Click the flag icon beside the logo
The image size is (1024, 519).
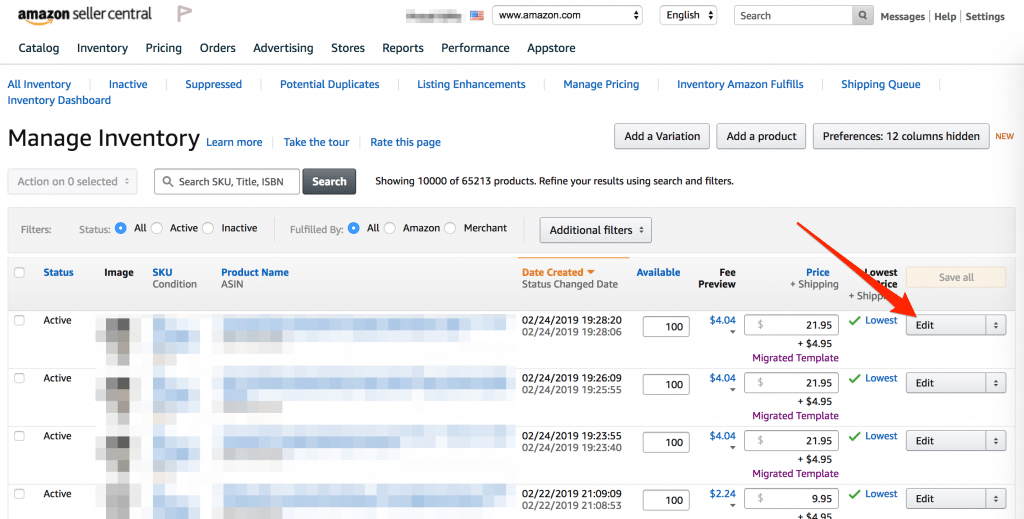click(184, 14)
